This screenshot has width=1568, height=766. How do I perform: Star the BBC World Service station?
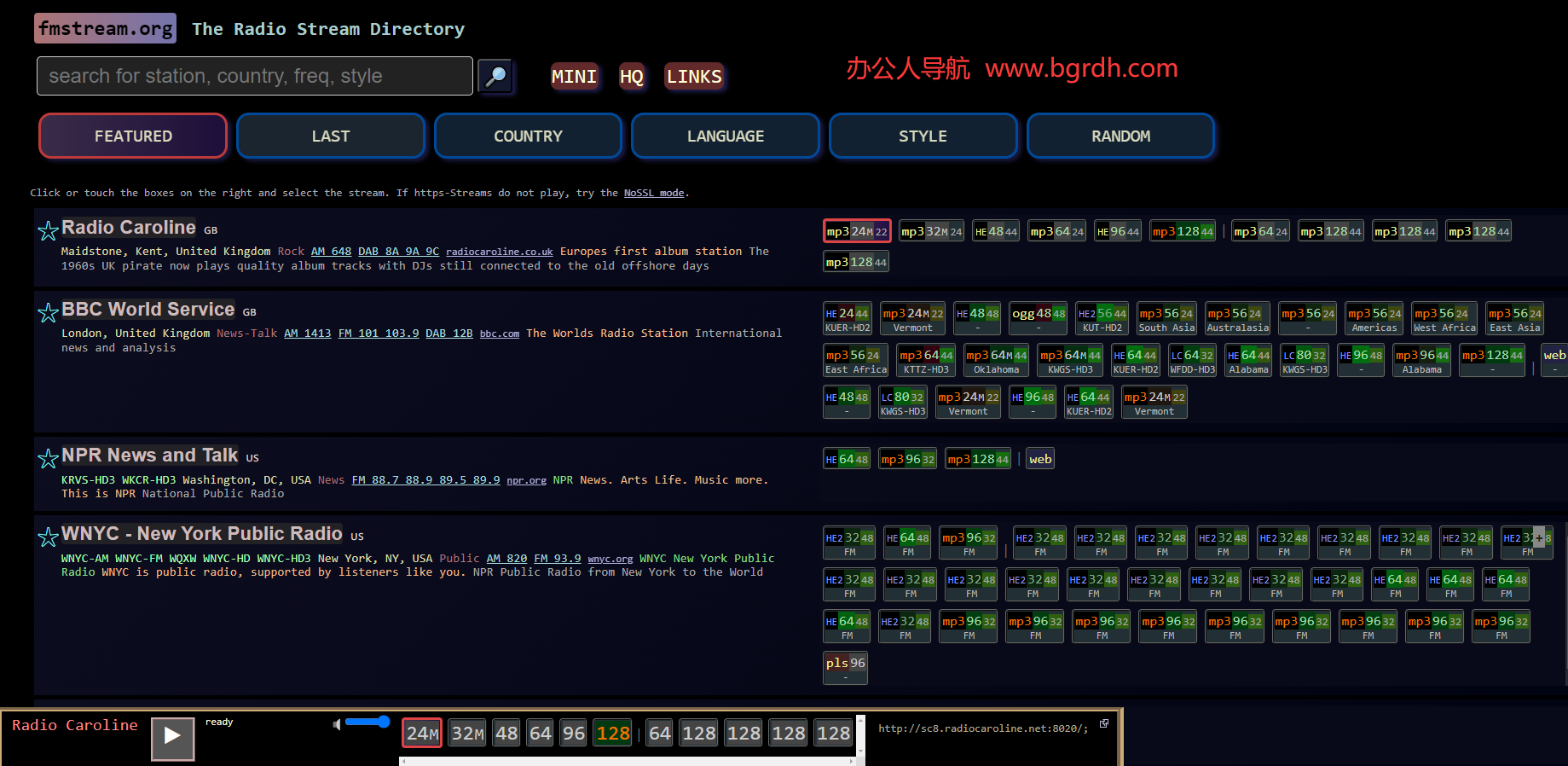pyautogui.click(x=48, y=312)
